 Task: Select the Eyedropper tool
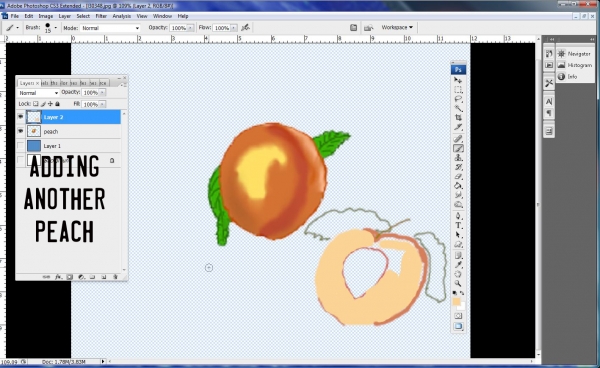(x=458, y=265)
